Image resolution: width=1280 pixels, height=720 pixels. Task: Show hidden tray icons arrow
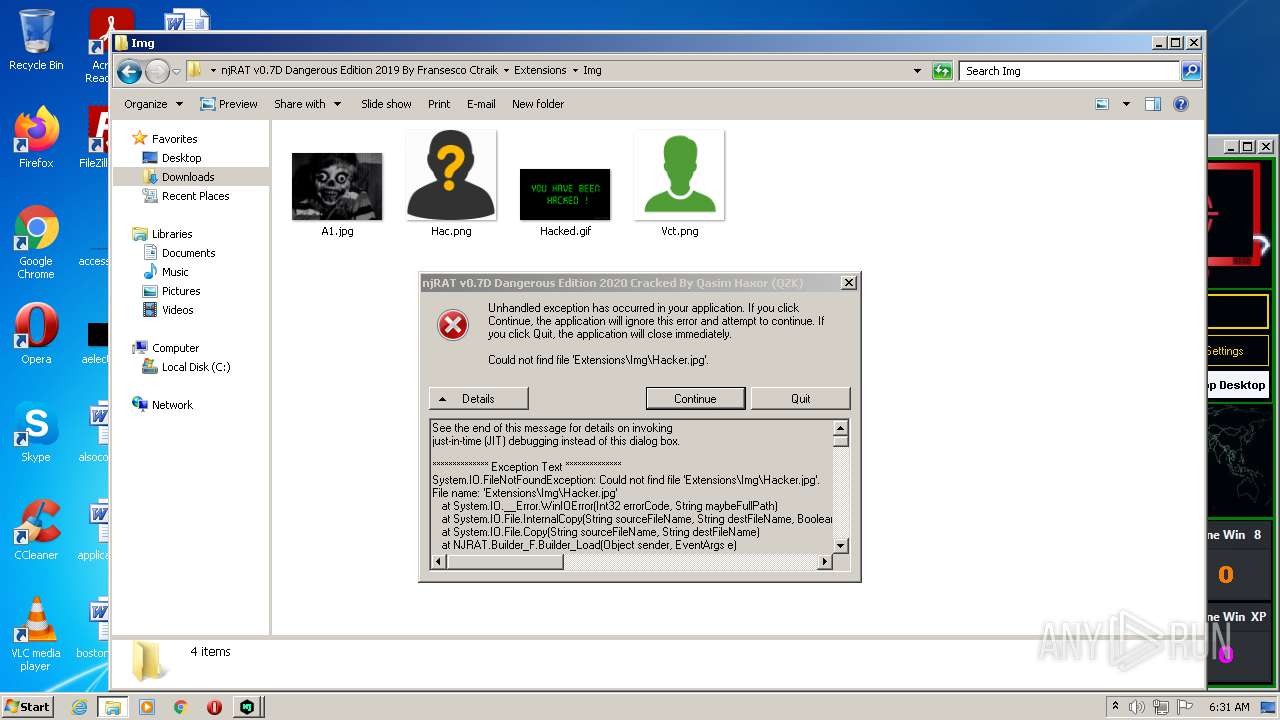coord(1116,707)
